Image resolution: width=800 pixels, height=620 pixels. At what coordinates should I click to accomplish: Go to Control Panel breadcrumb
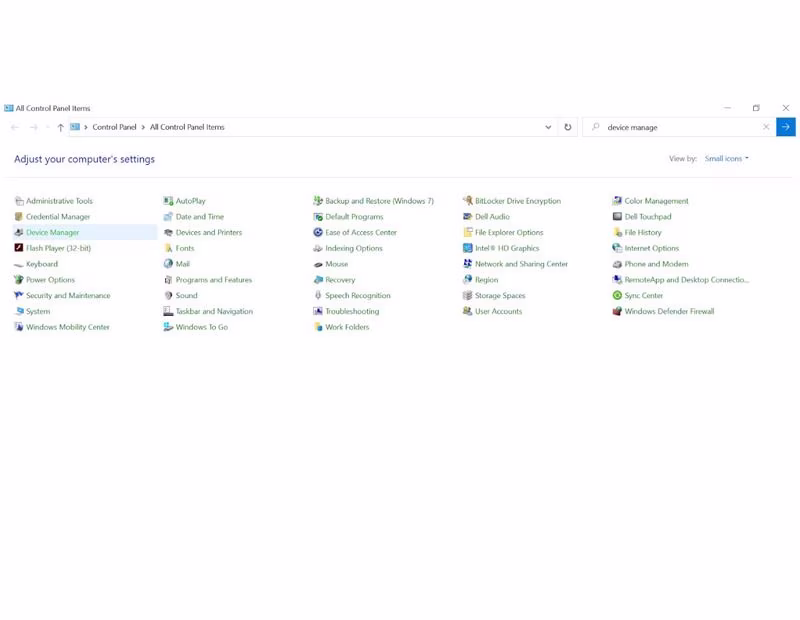click(114, 128)
